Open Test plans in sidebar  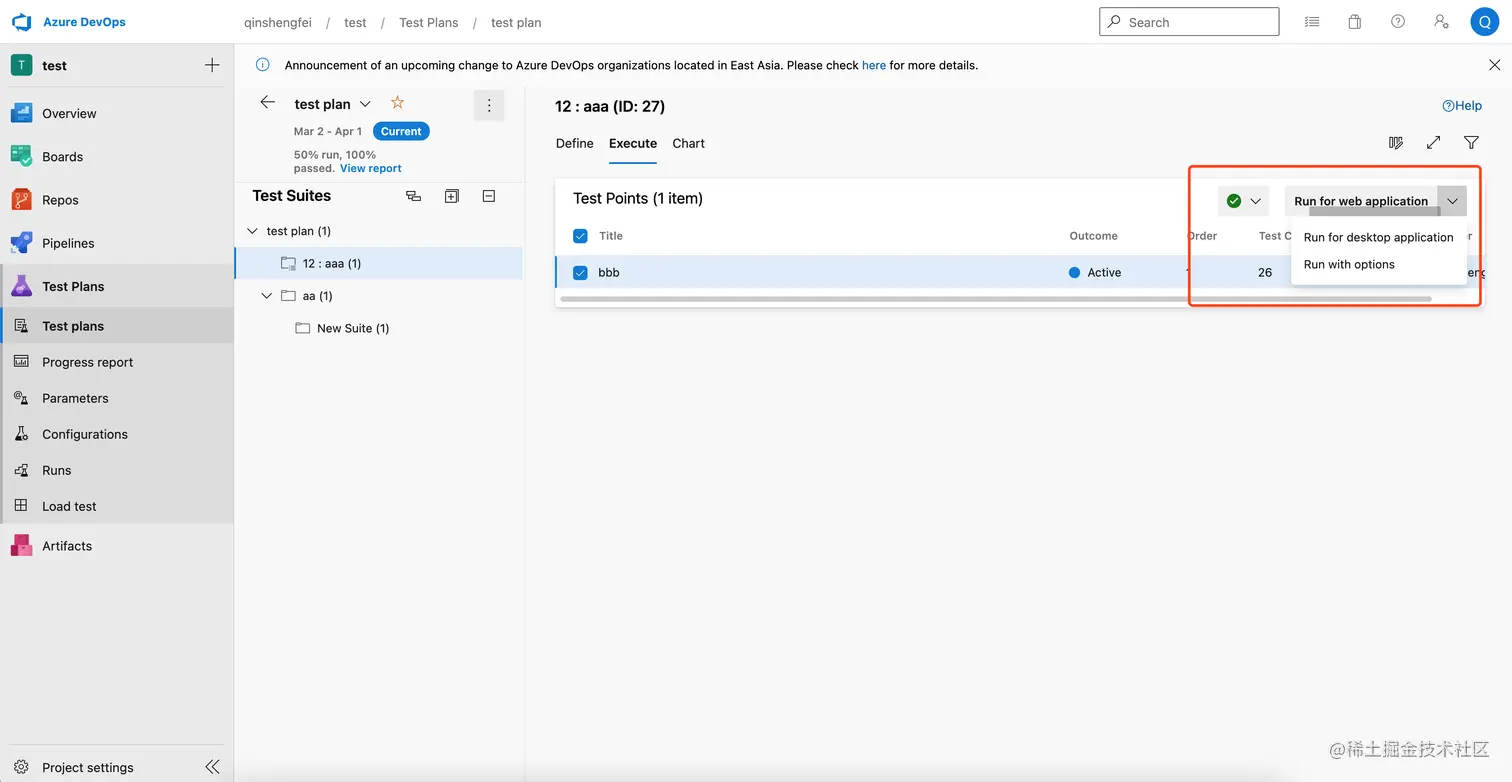click(x=117, y=326)
